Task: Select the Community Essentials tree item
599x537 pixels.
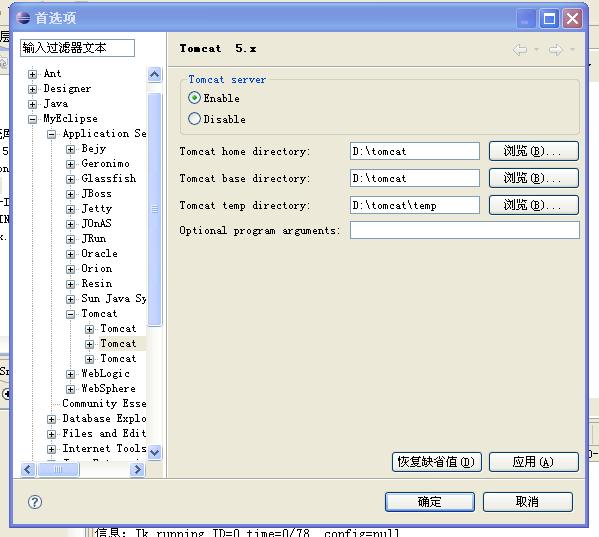Action: click(x=104, y=403)
